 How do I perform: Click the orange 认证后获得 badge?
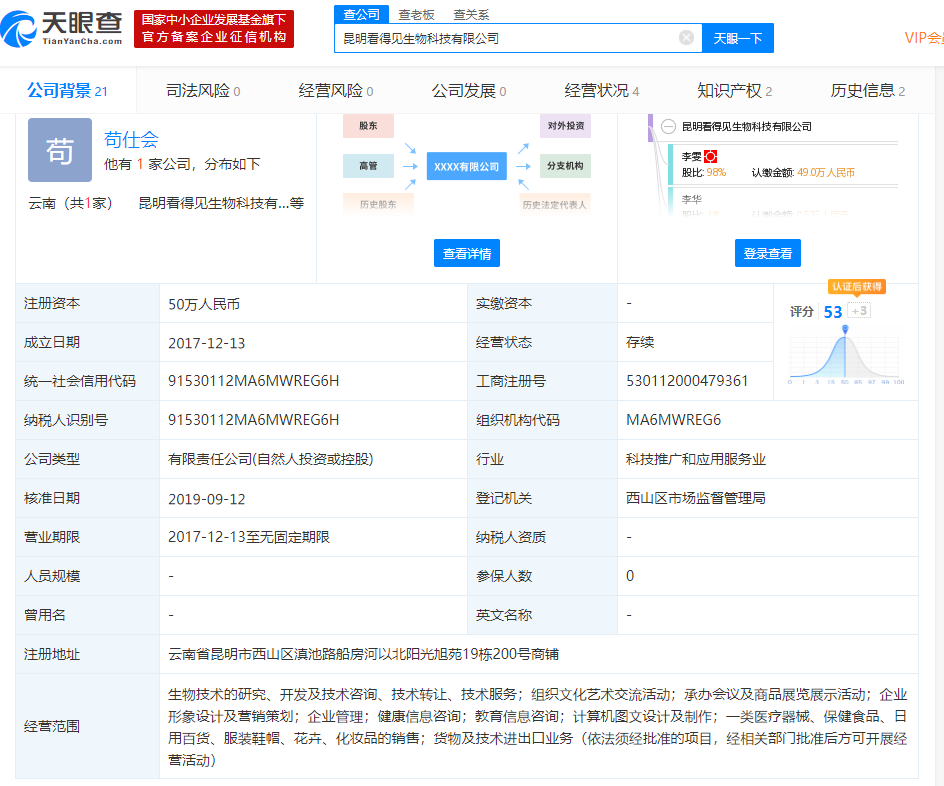point(856,287)
